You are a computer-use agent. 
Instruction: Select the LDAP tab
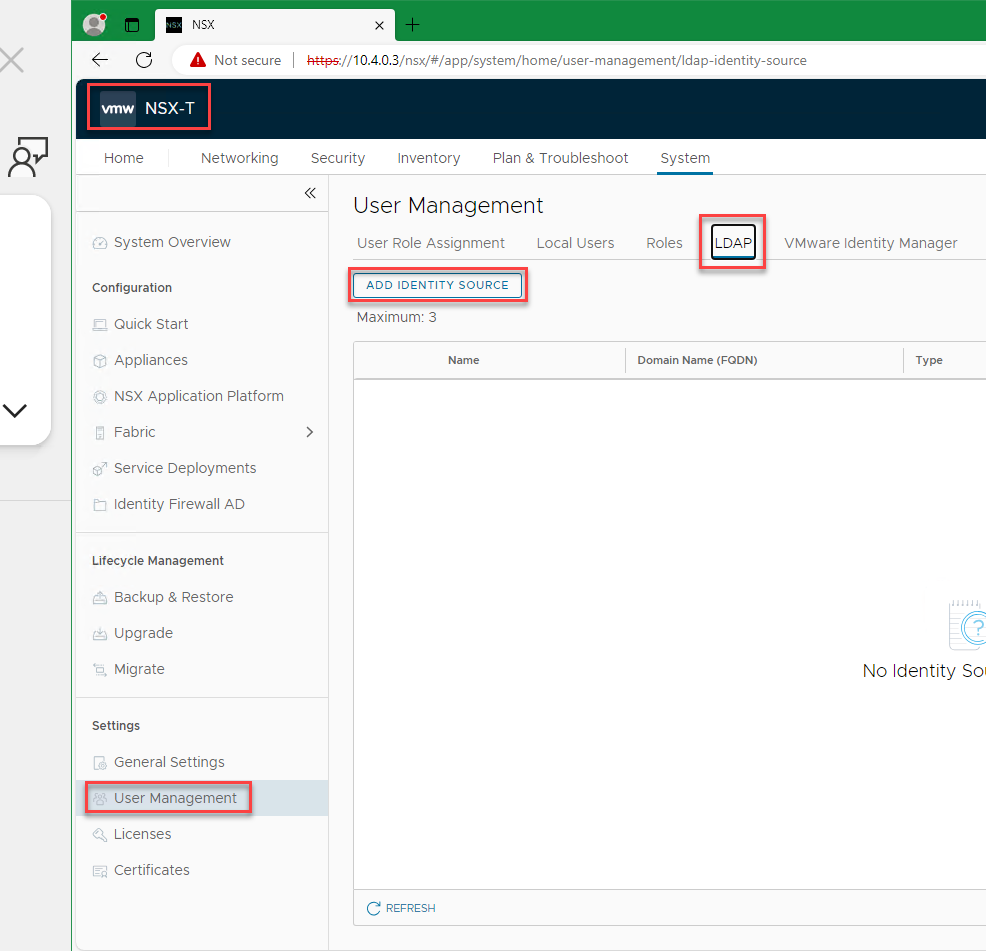click(x=733, y=243)
